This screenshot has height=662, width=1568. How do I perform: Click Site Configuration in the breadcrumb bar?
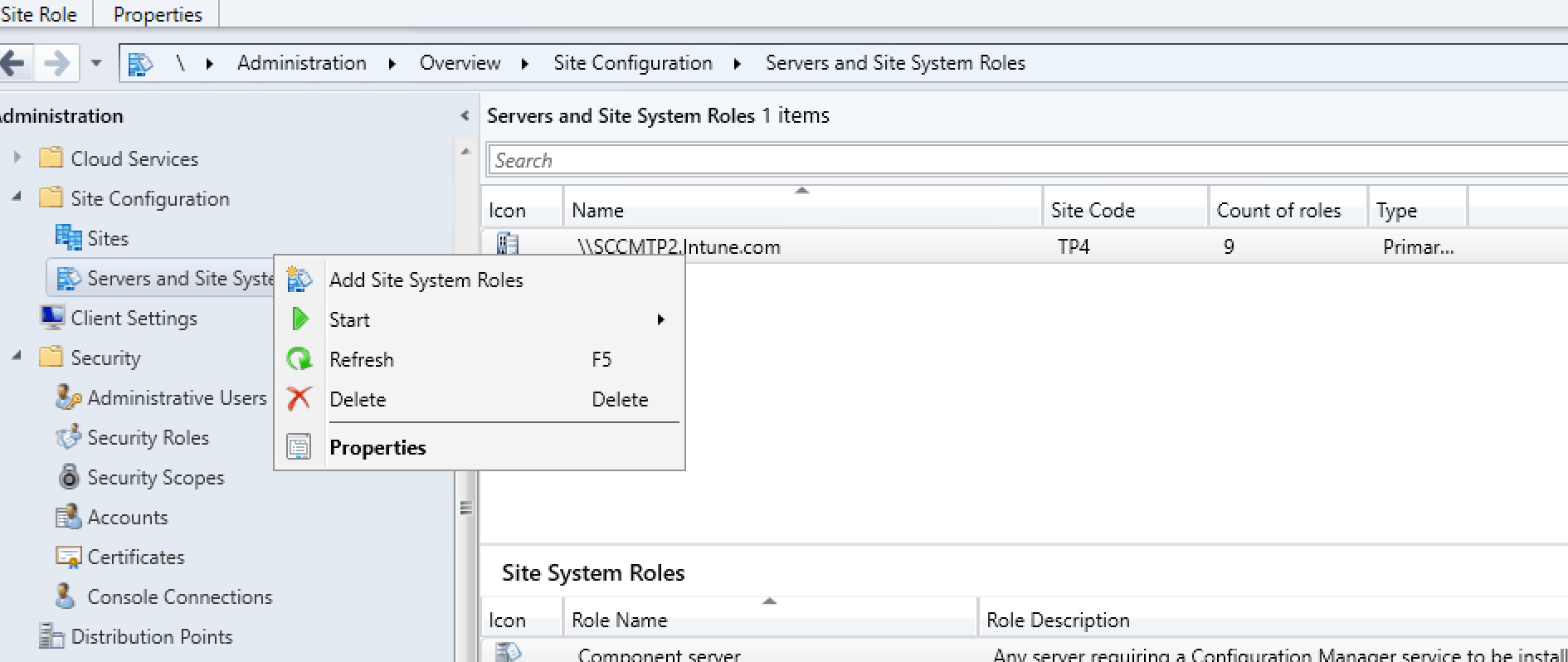(633, 63)
